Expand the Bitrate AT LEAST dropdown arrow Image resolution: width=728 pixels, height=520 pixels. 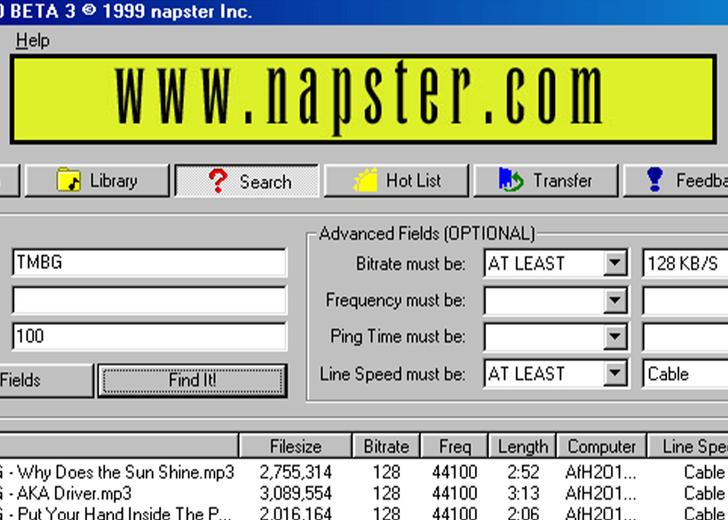(x=615, y=263)
